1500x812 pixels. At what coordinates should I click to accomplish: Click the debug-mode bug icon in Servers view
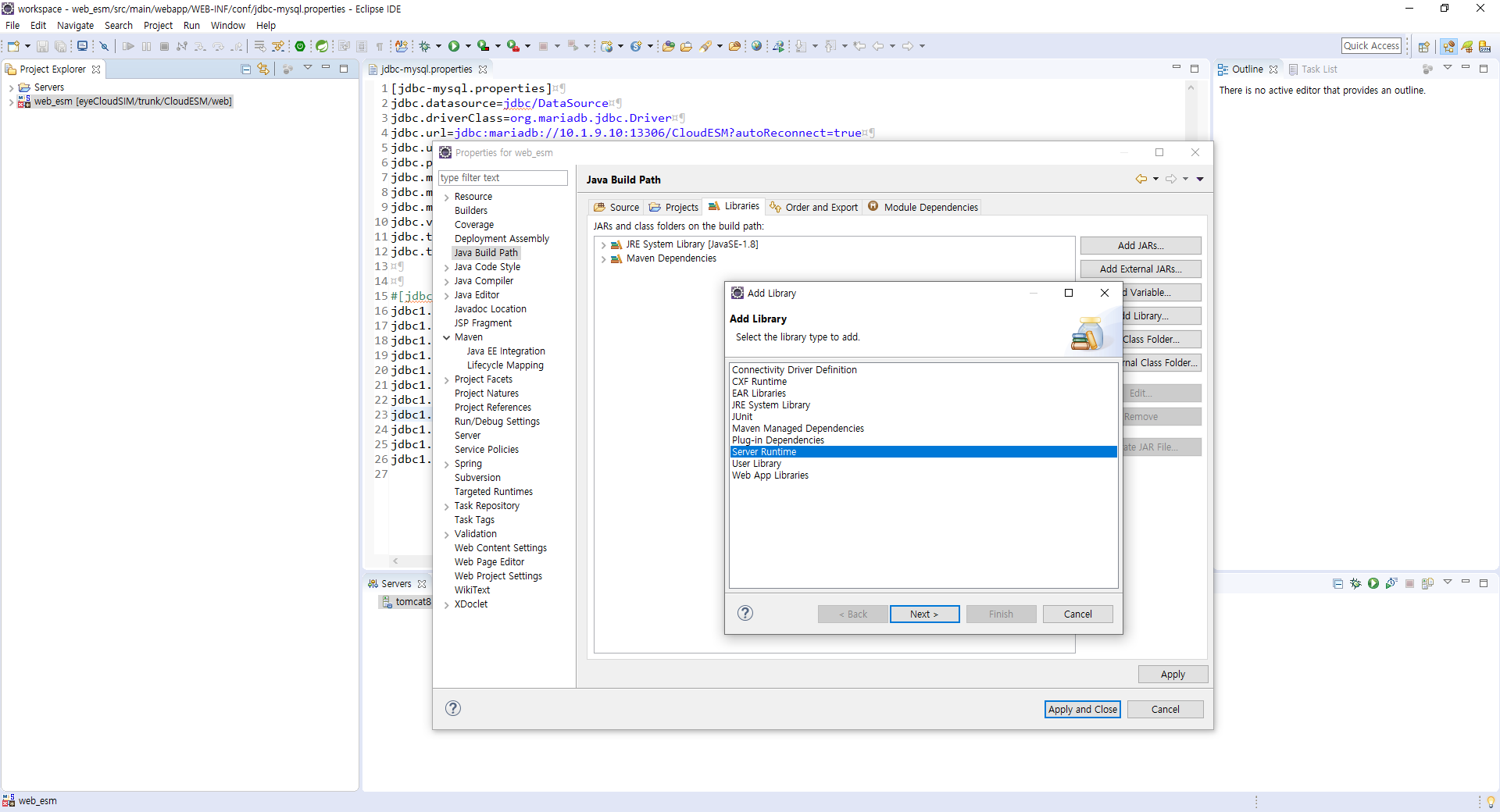(1355, 583)
